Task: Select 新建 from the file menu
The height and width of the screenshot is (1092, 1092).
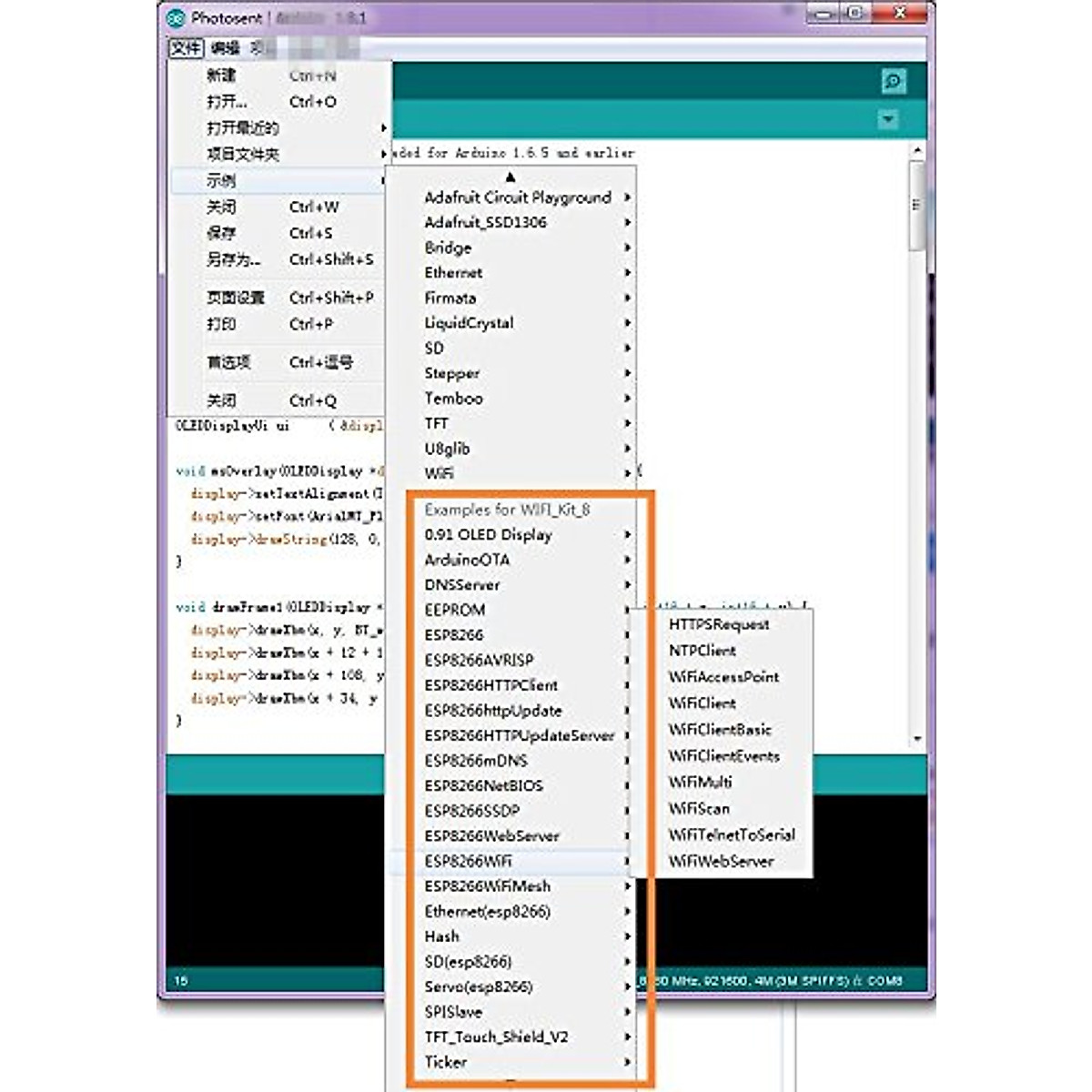Action: 221,76
